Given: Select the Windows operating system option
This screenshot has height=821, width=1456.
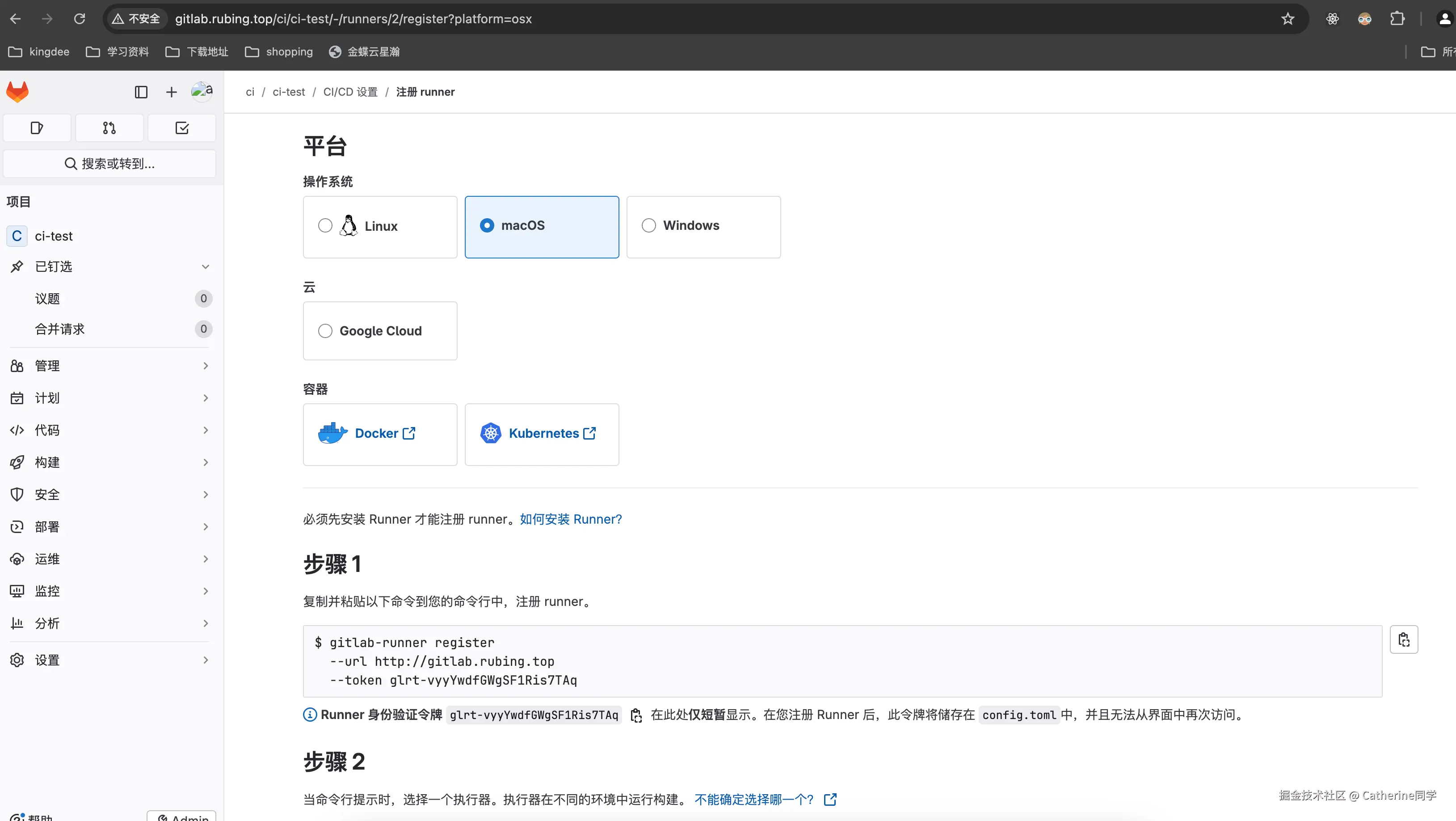Looking at the screenshot, I should [648, 226].
